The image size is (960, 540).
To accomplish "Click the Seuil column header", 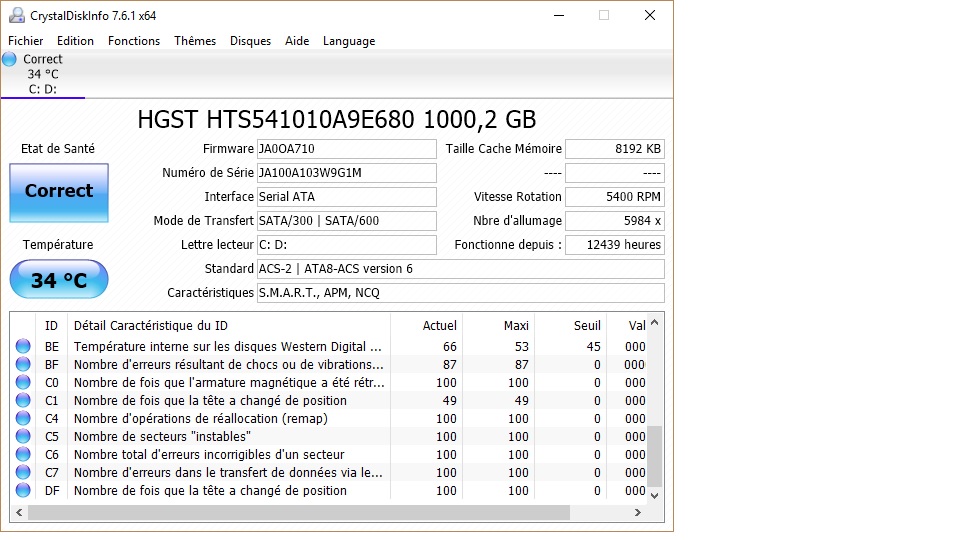I will tap(570, 326).
